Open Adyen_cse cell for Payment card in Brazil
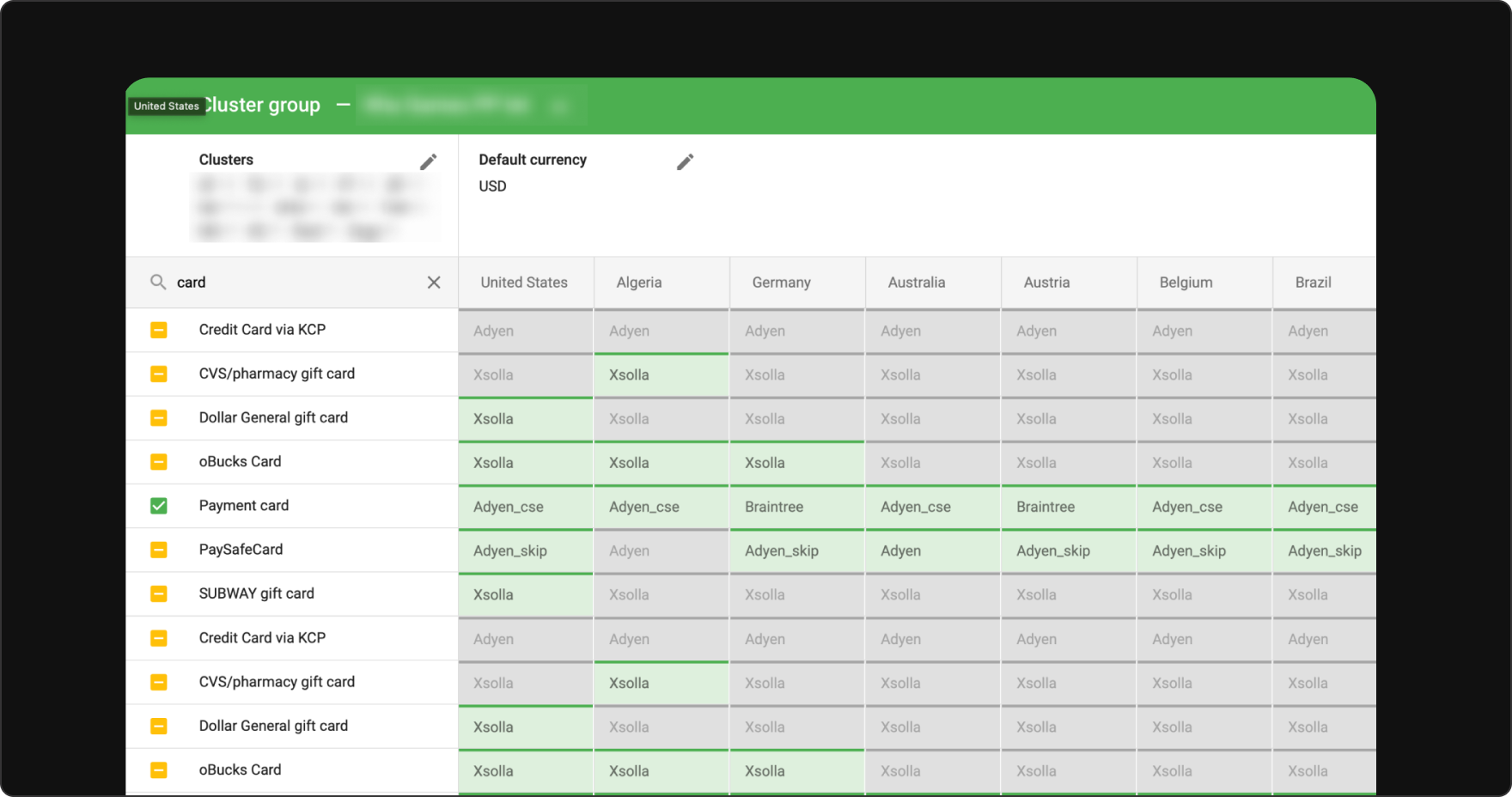1512x797 pixels. pos(1323,507)
